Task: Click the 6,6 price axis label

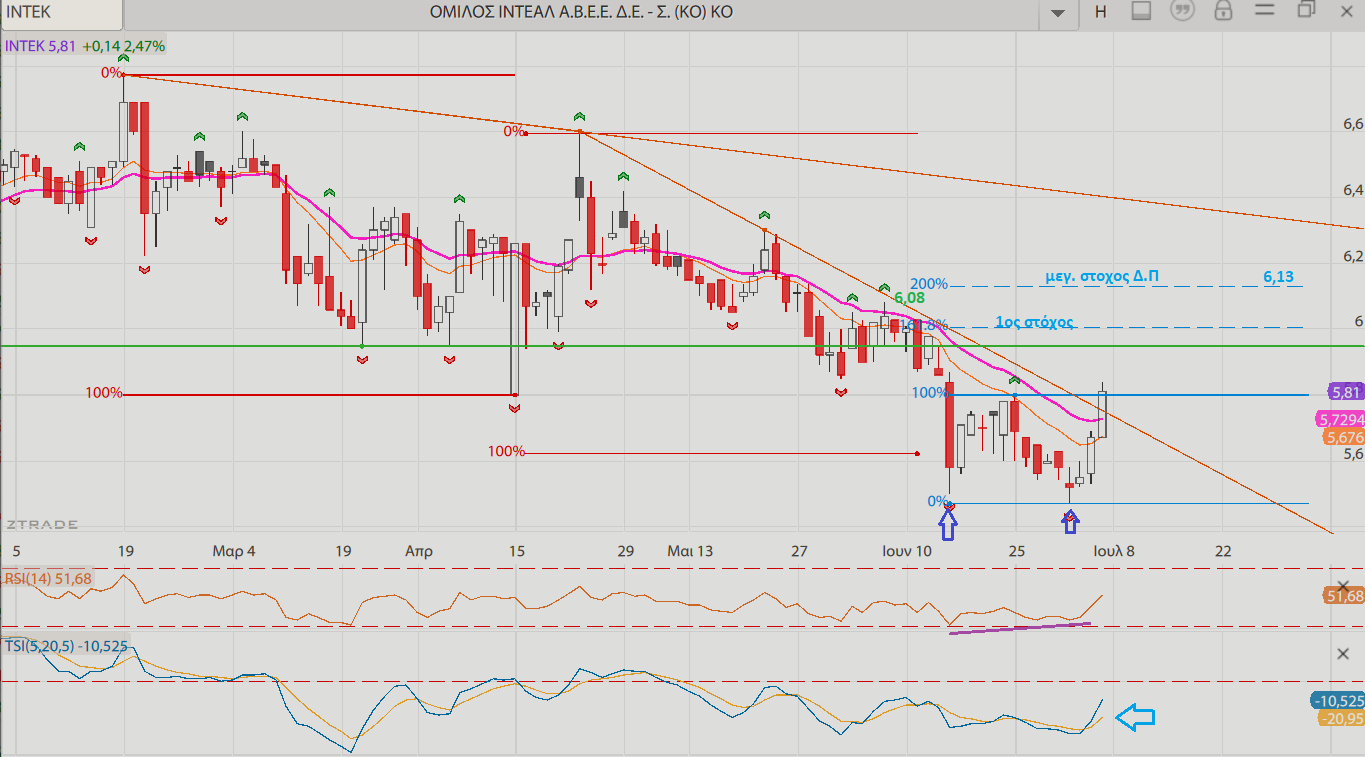Action: pos(1353,124)
